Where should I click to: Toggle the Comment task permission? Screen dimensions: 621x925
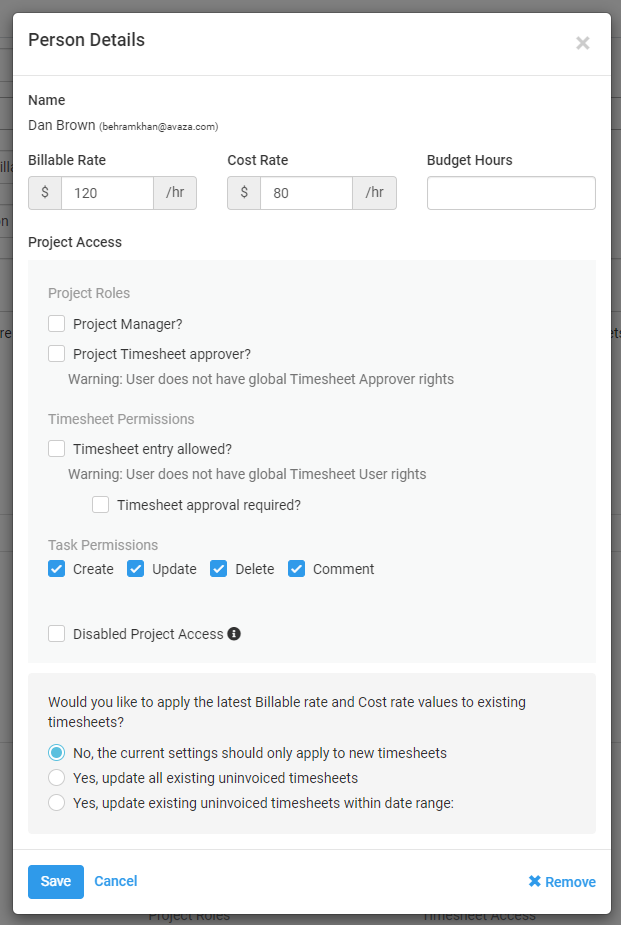297,569
